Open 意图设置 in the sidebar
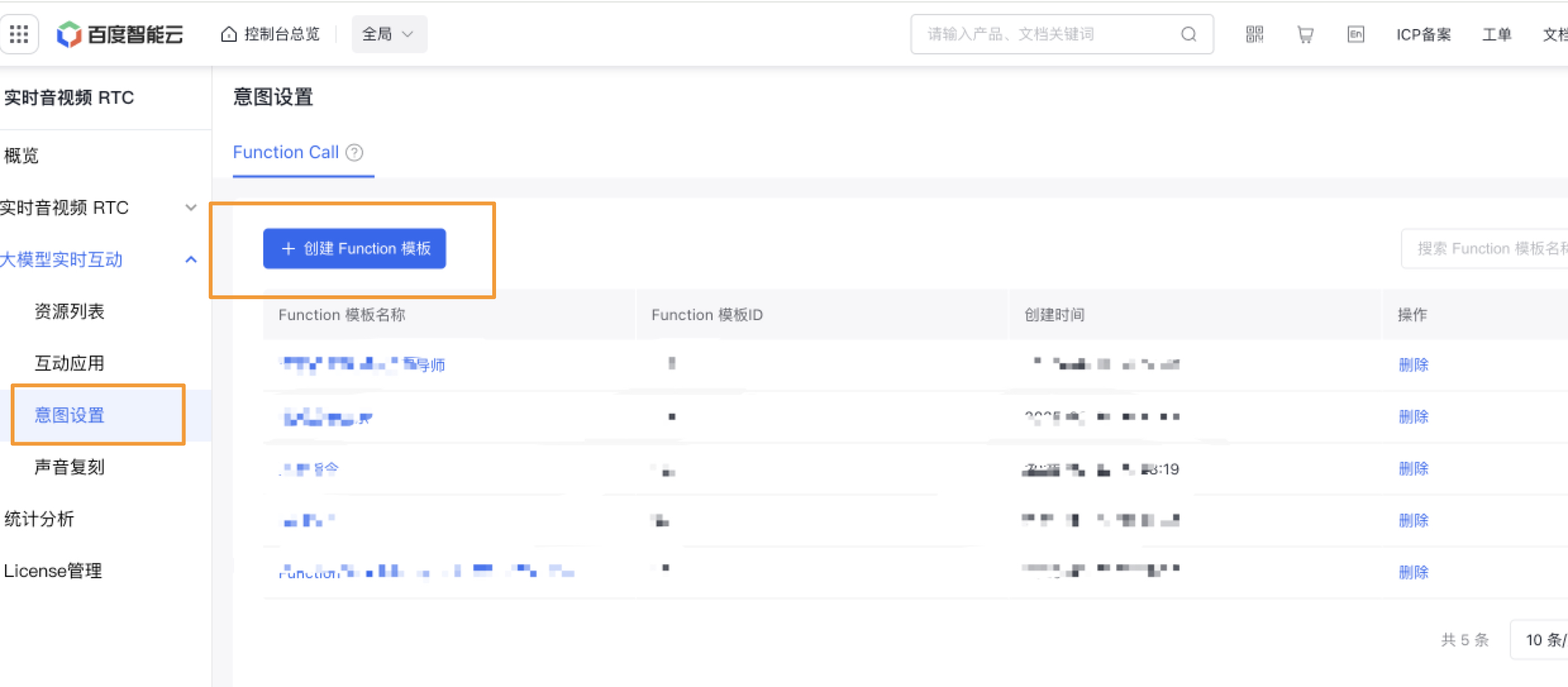This screenshot has width=1568, height=687. pyautogui.click(x=70, y=415)
